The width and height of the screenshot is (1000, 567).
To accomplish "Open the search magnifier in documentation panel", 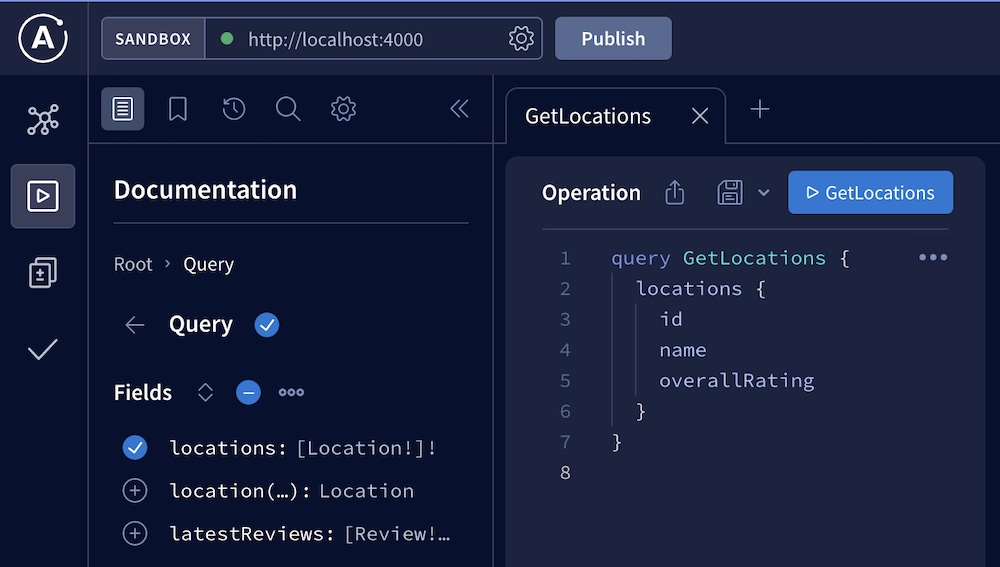I will [288, 109].
